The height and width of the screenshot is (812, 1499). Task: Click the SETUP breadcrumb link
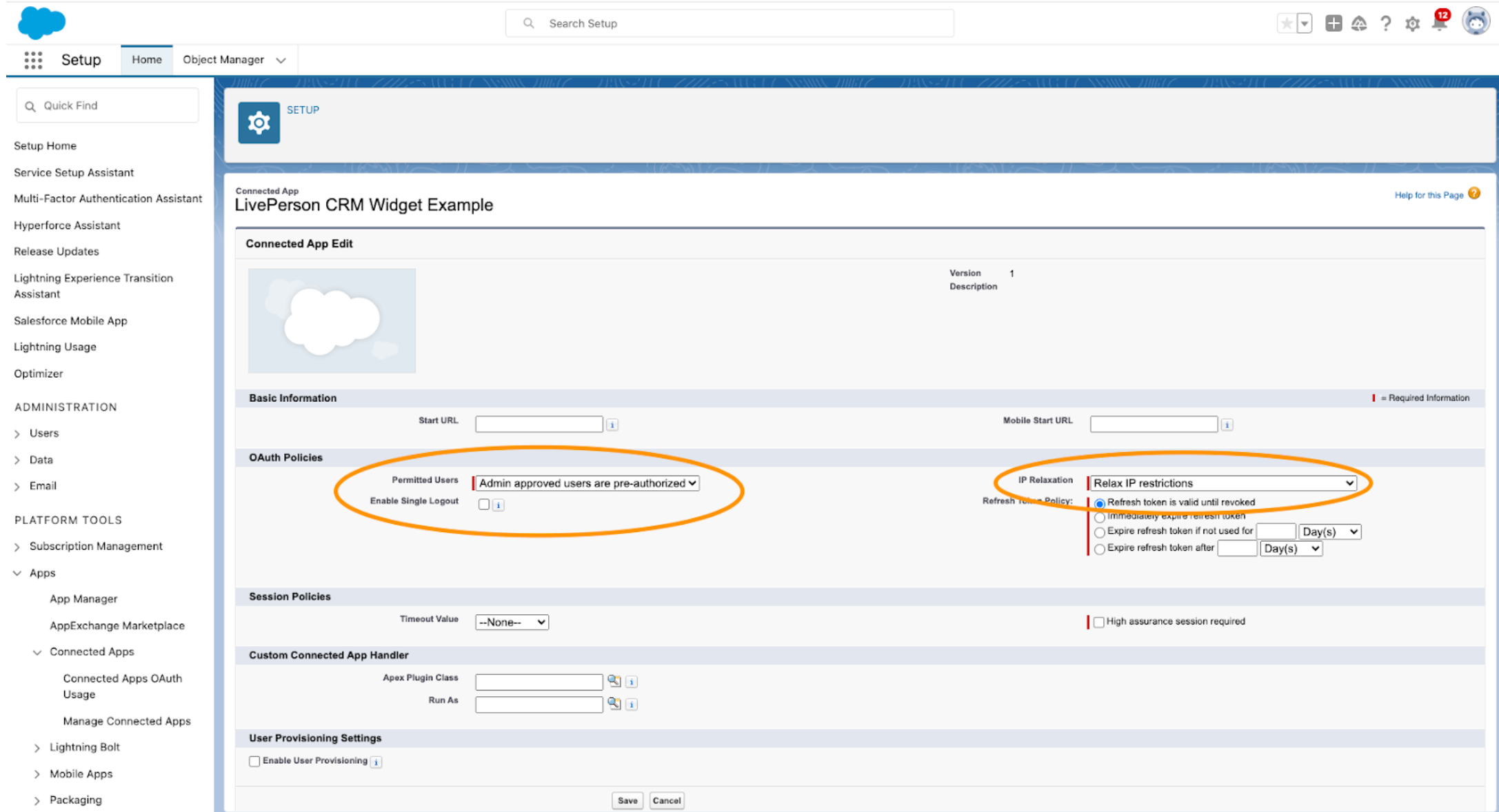click(x=303, y=110)
